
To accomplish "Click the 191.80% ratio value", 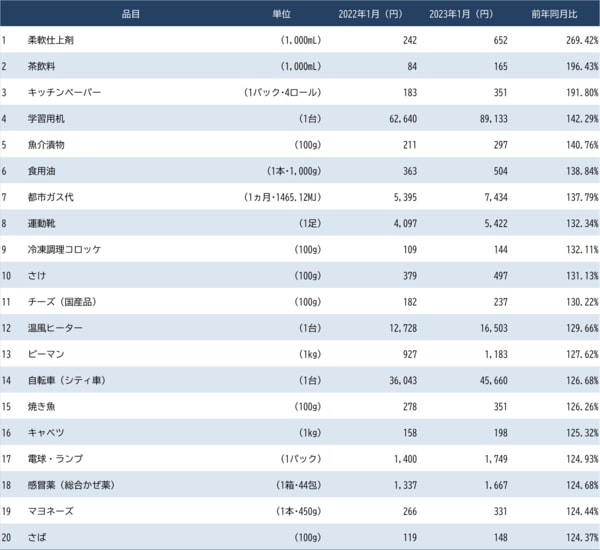I will point(582,92).
